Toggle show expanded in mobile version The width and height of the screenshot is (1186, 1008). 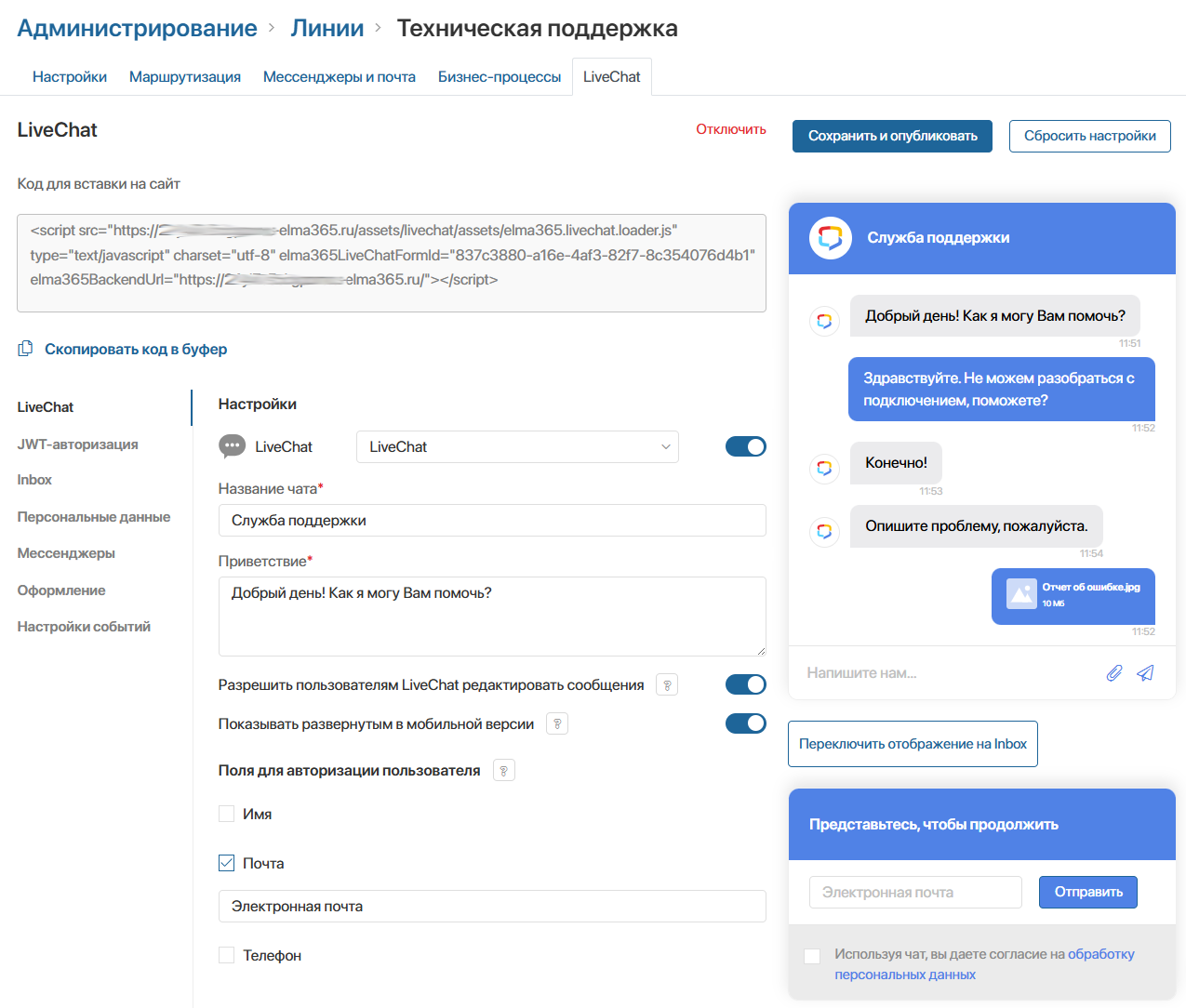click(x=746, y=723)
